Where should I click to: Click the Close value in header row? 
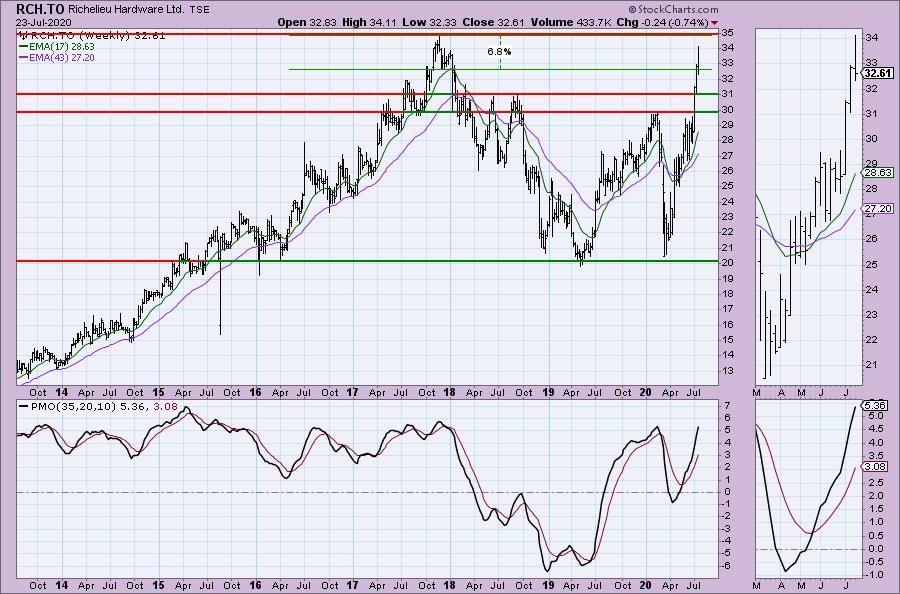tap(492, 22)
